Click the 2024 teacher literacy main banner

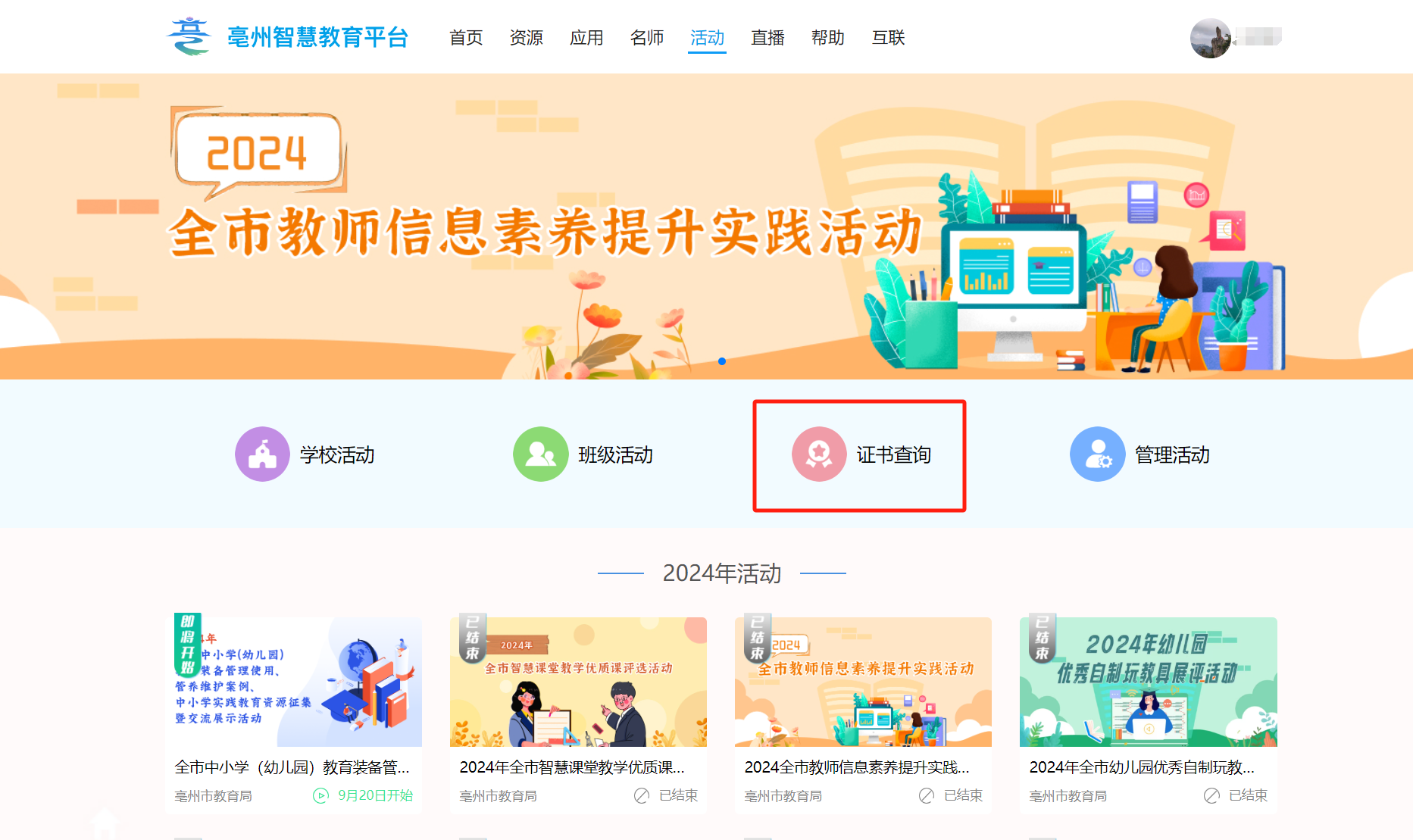(x=706, y=226)
